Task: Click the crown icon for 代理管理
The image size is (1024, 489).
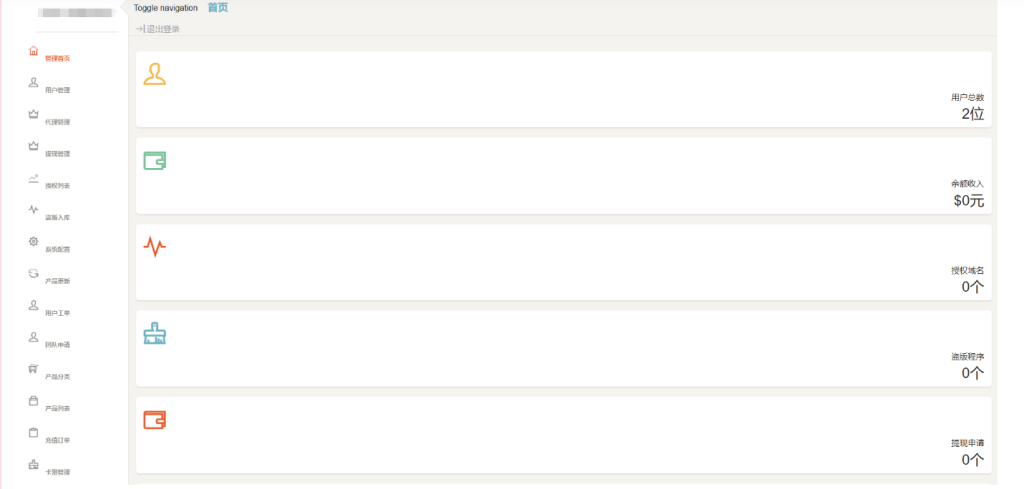Action: pyautogui.click(x=33, y=114)
